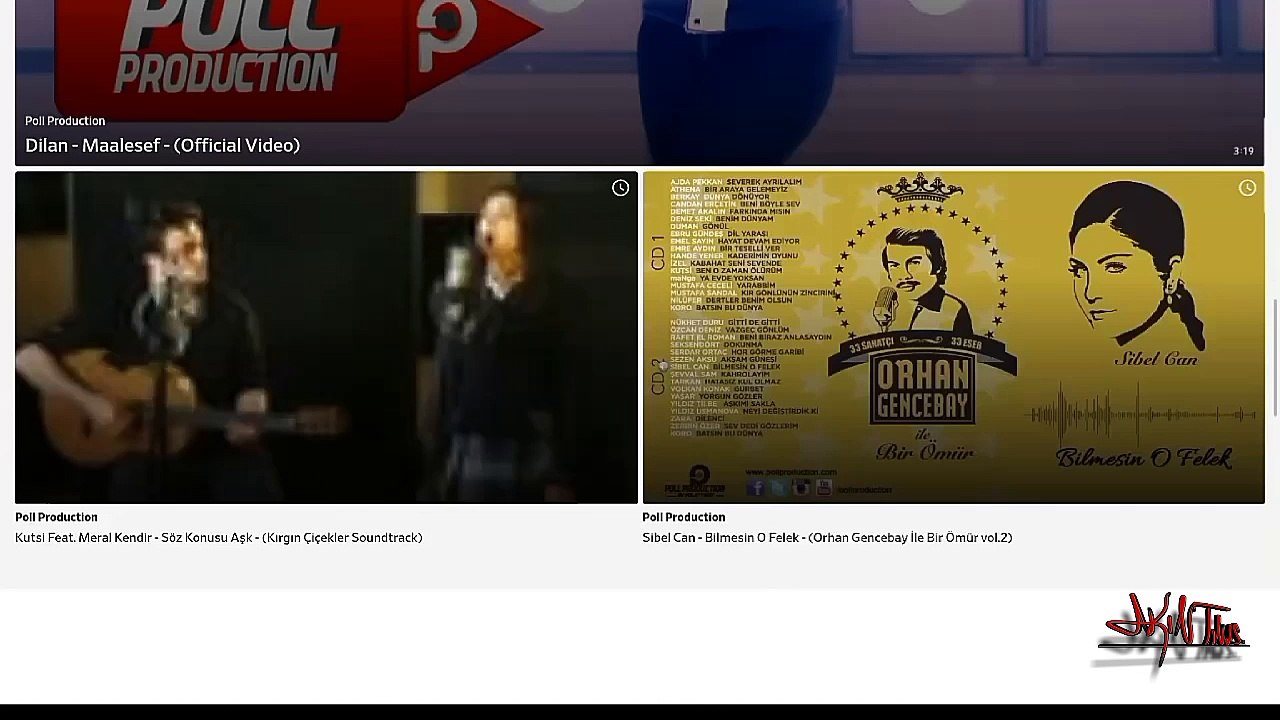Click the 3:19 duration on the Dilan video
This screenshot has width=1280, height=720.
coord(1243,151)
